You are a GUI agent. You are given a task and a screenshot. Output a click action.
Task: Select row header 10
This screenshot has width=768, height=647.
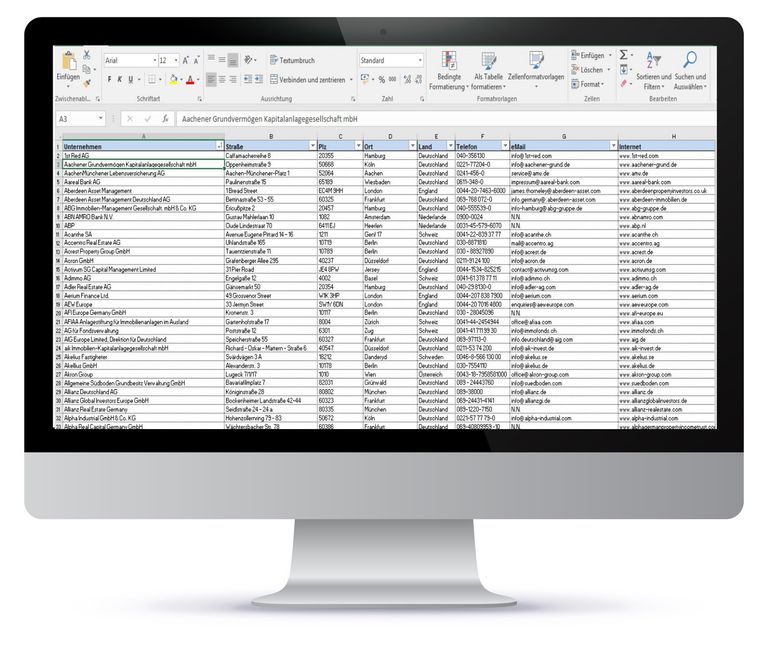[x=58, y=226]
